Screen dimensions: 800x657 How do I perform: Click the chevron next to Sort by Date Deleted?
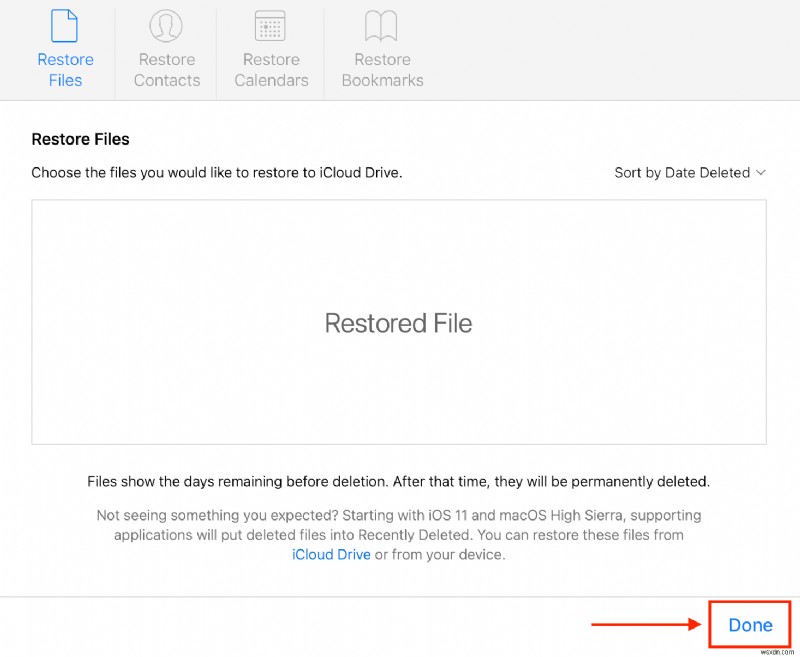click(761, 172)
